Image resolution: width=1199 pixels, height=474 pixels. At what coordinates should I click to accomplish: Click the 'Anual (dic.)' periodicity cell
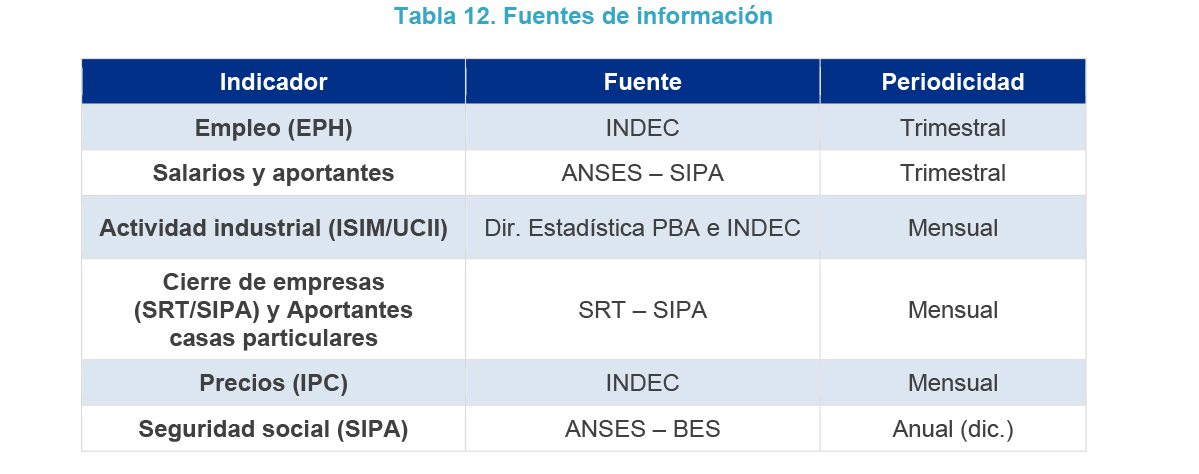coord(952,429)
